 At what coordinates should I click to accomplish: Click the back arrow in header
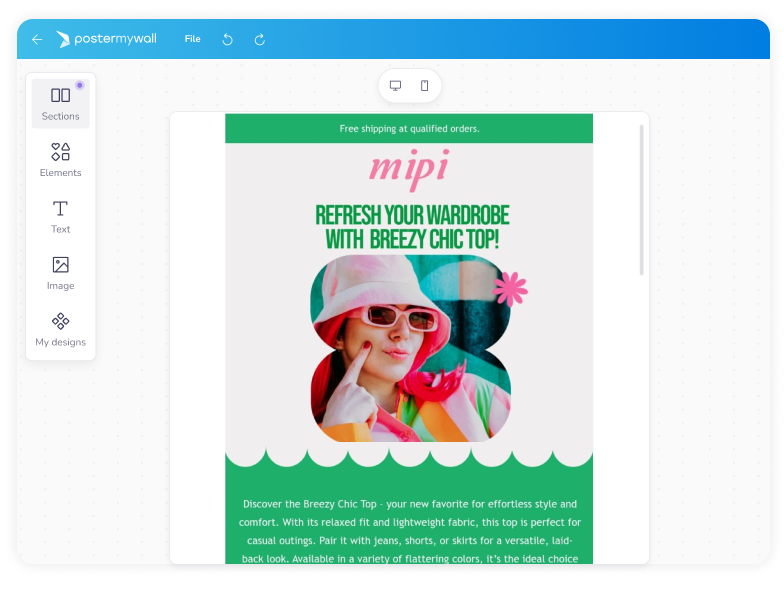37,39
